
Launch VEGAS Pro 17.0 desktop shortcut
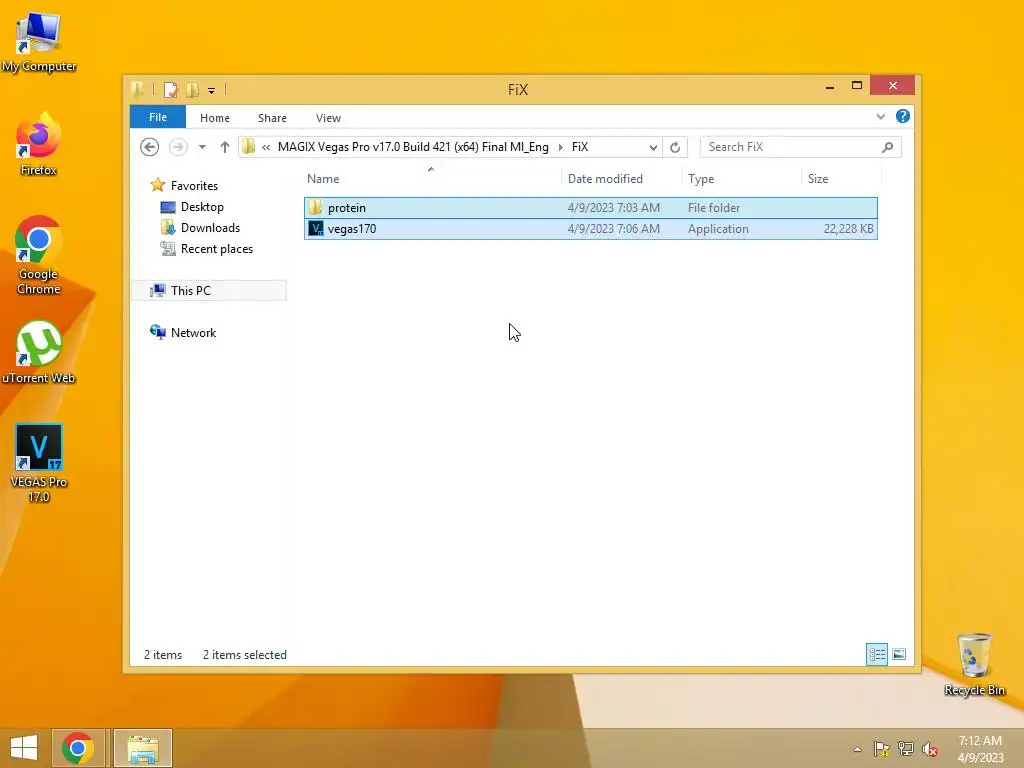coord(39,462)
